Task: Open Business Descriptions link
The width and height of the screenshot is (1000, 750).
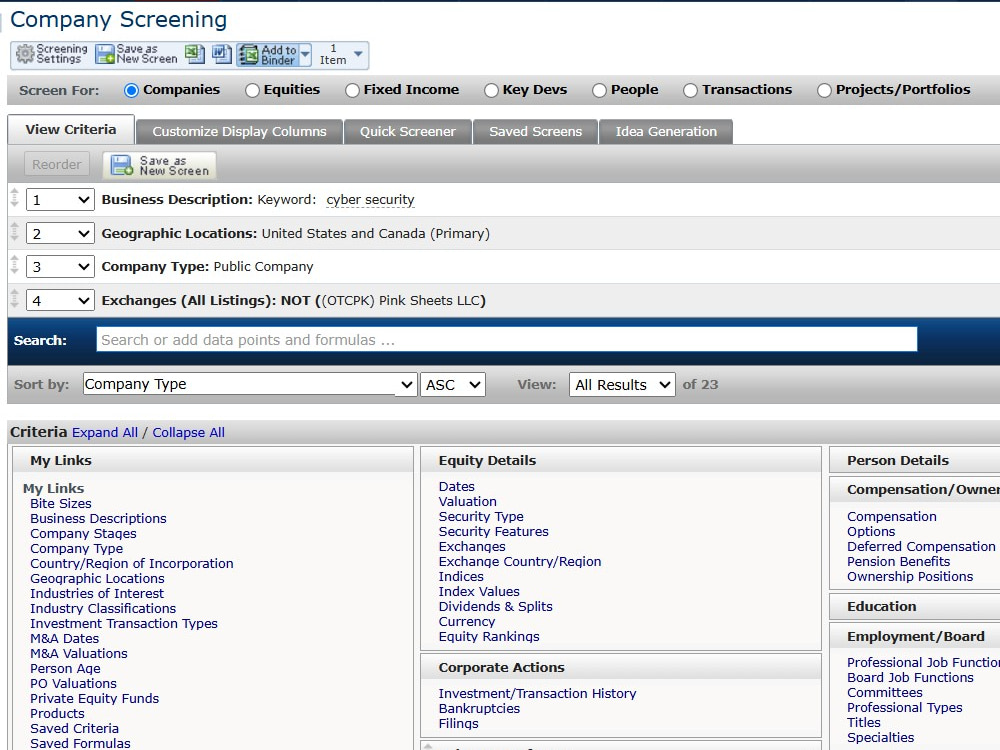Action: [98, 518]
